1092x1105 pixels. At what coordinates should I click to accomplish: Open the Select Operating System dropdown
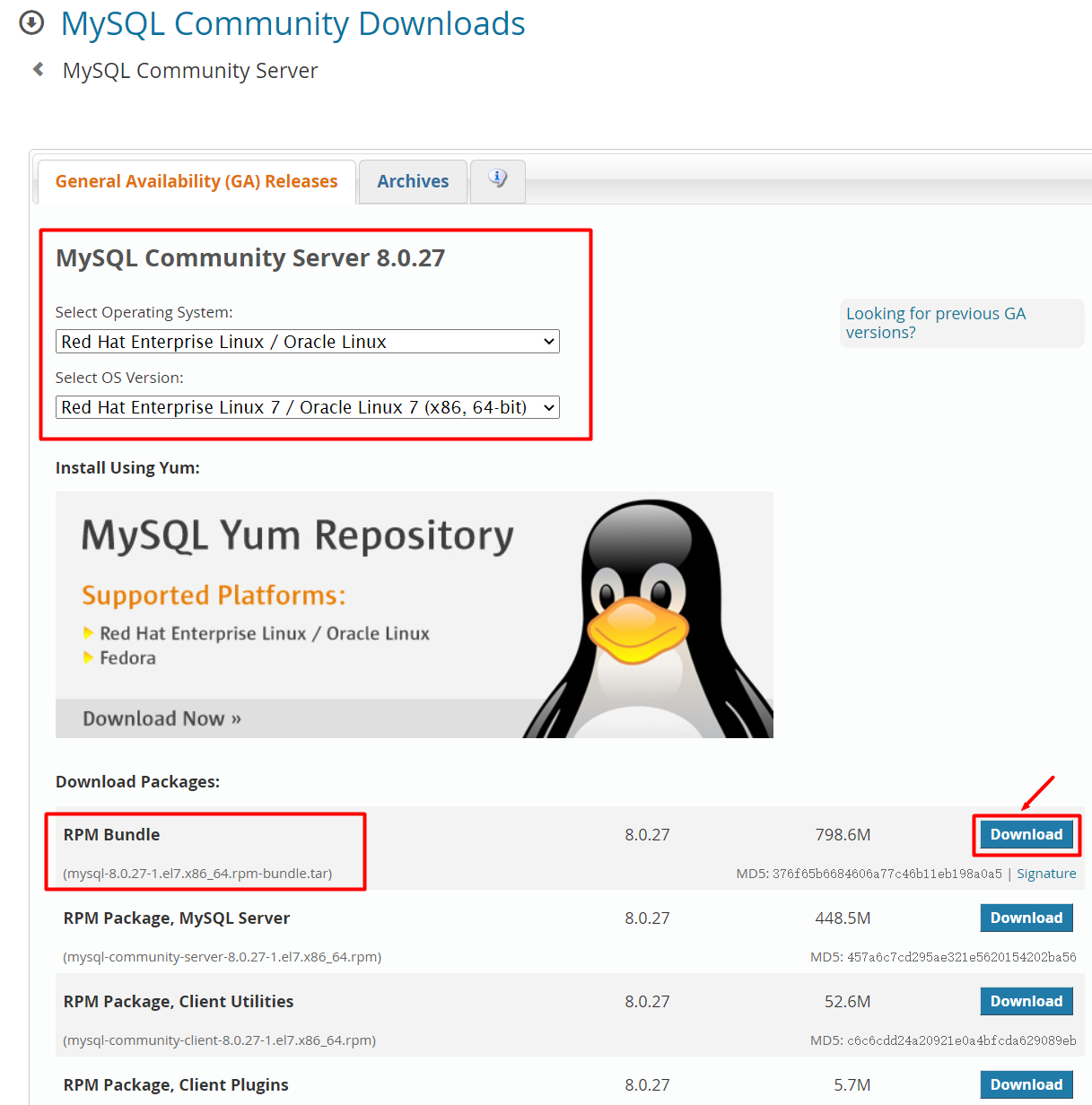[308, 342]
